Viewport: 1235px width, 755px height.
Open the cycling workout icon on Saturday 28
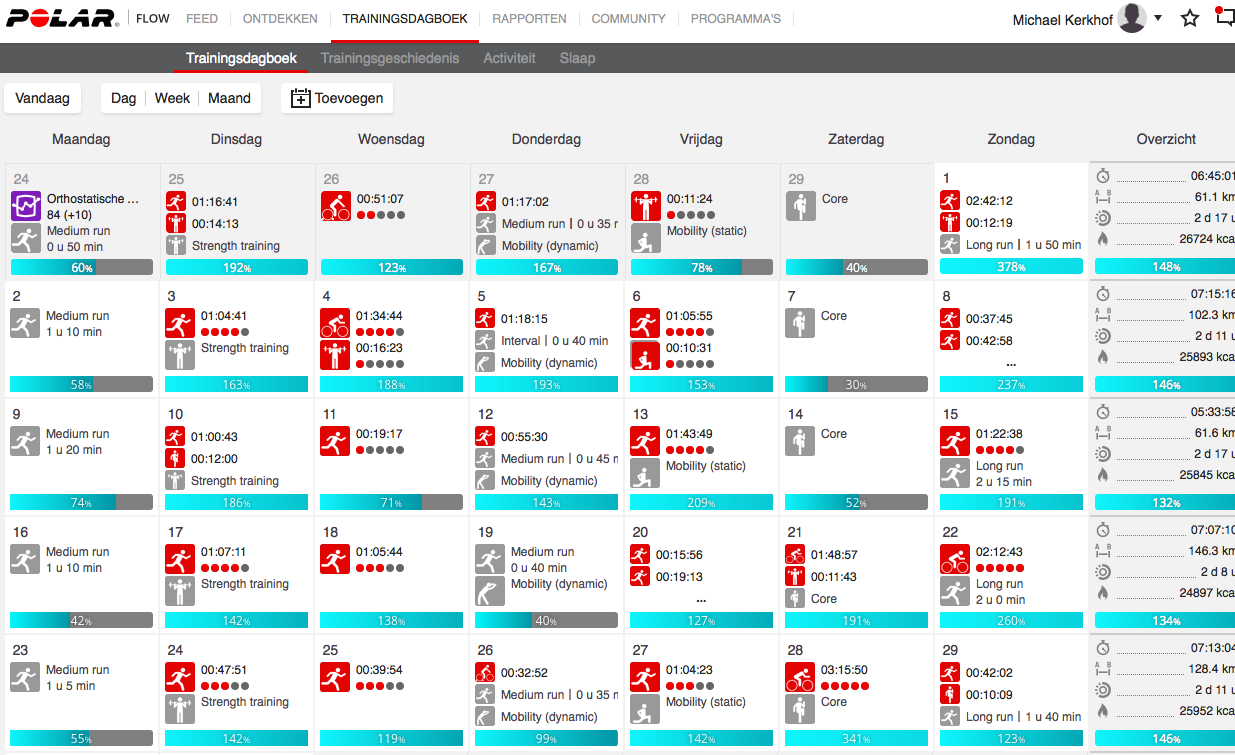tap(800, 677)
